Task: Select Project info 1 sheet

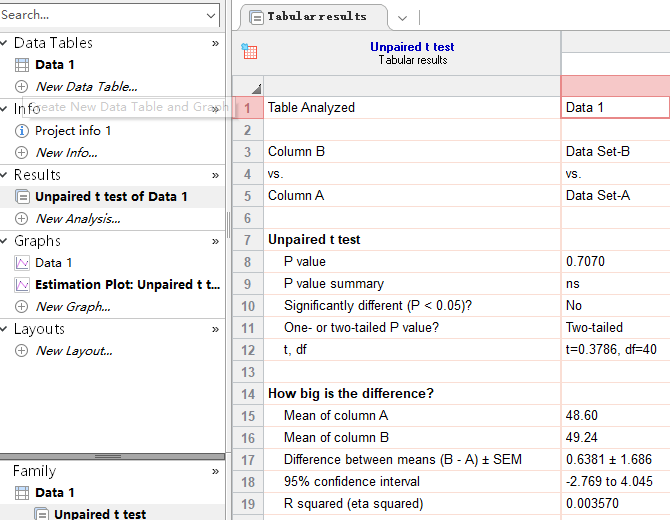Action: tap(73, 131)
